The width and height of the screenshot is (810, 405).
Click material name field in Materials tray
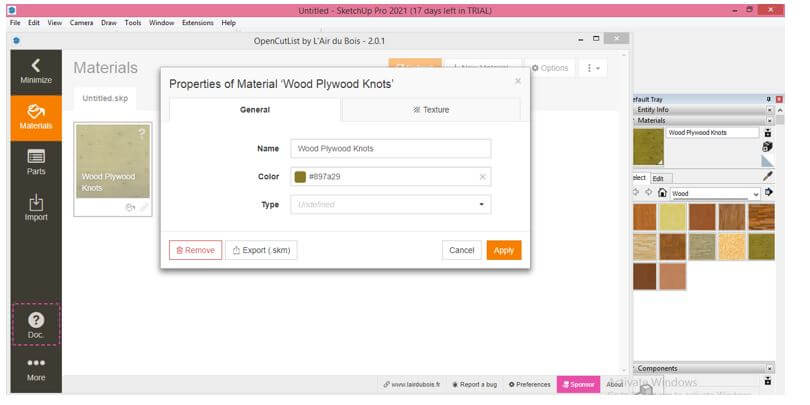712,133
